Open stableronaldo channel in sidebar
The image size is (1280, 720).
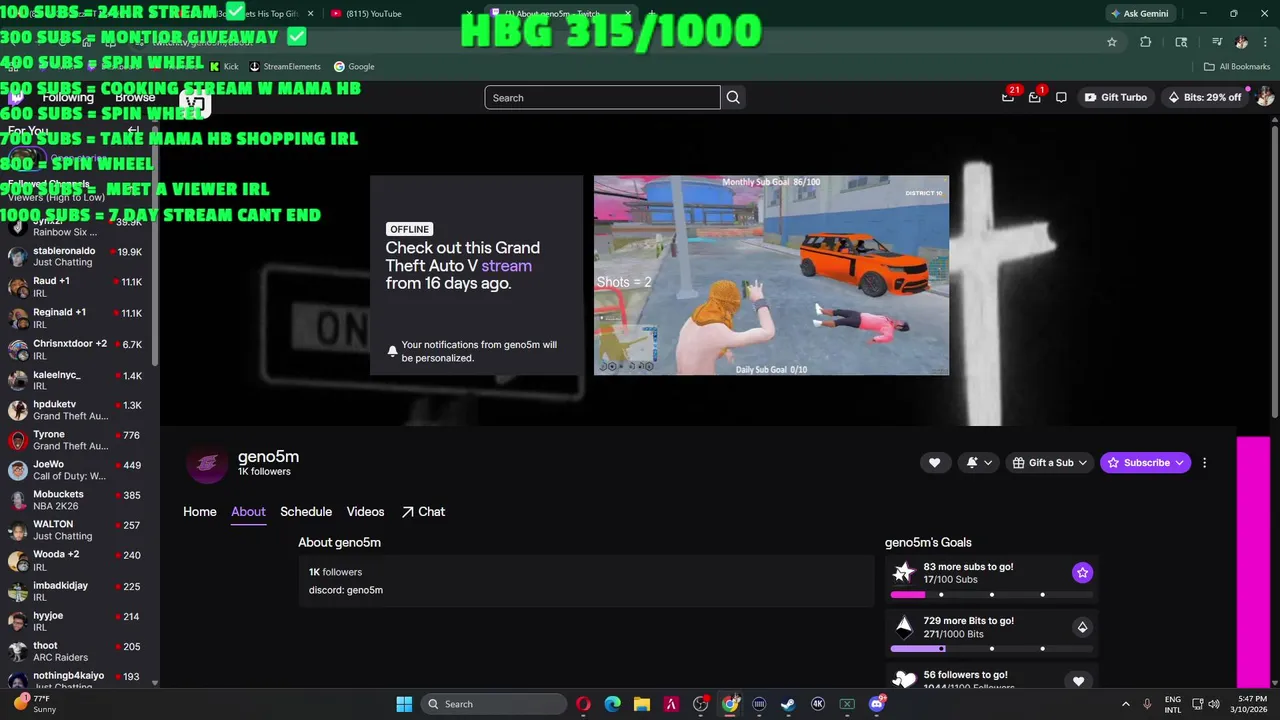click(77, 257)
